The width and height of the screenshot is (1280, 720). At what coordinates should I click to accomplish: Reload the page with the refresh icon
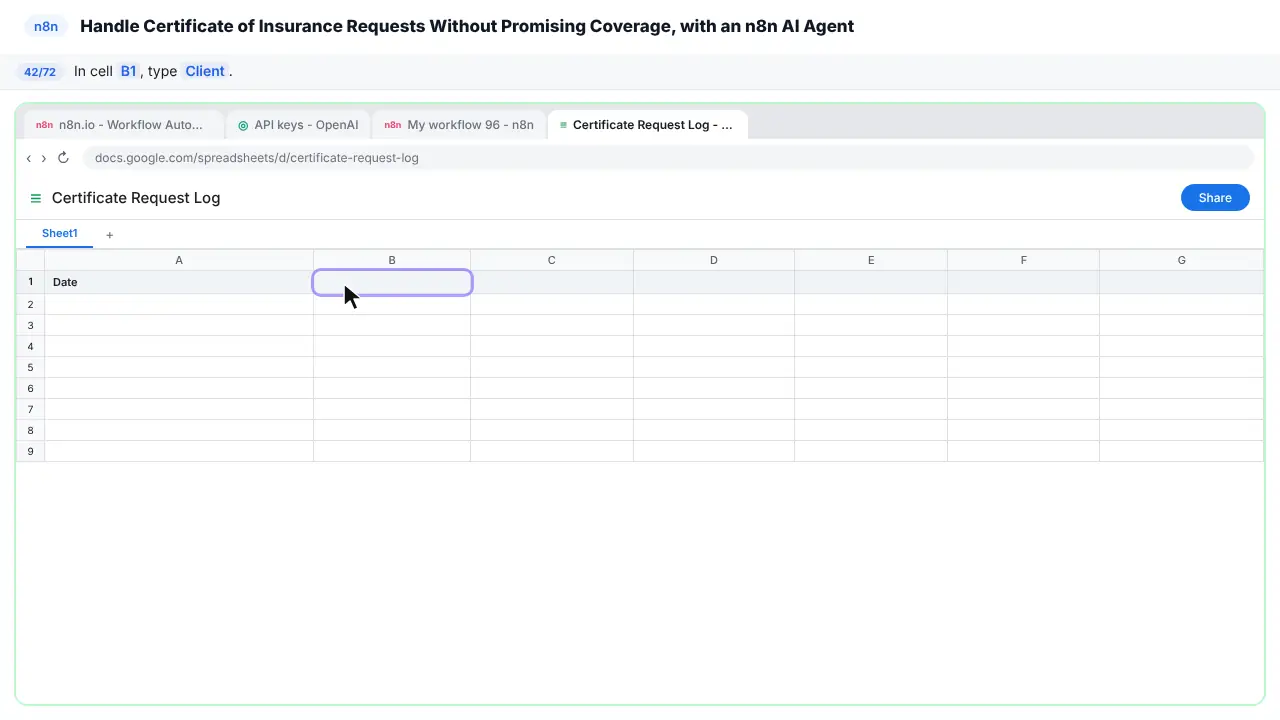coord(63,158)
